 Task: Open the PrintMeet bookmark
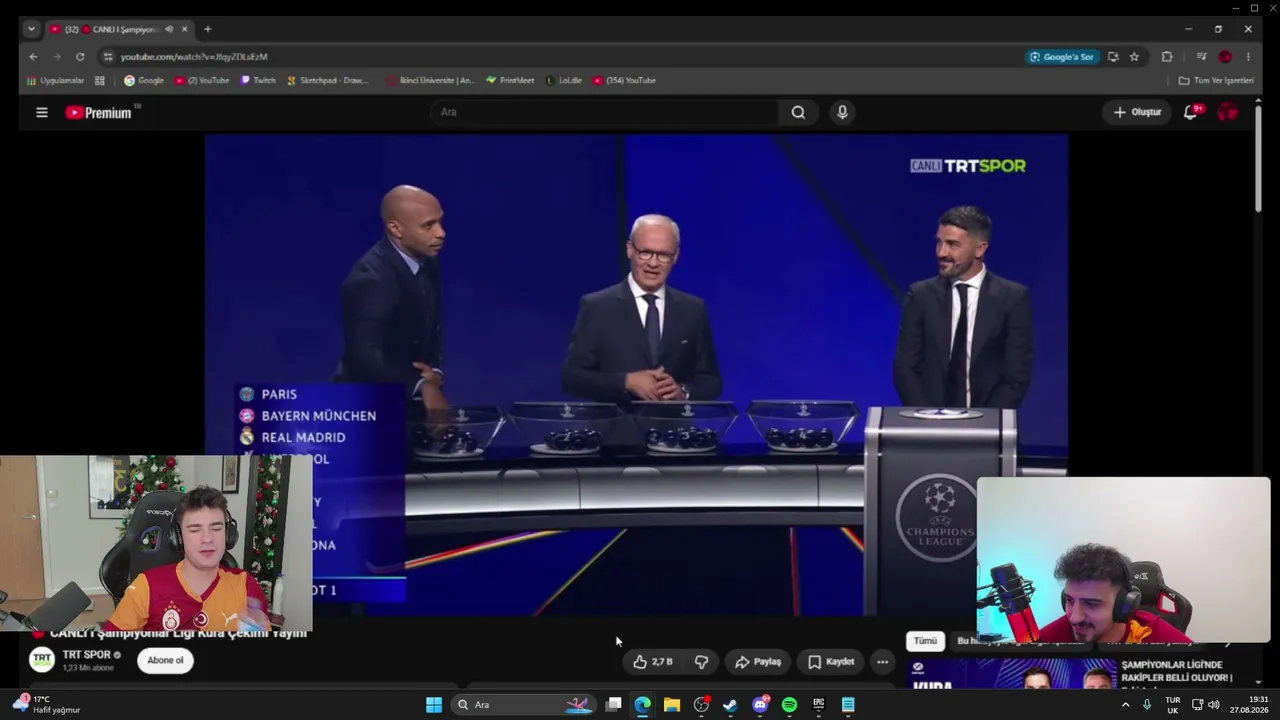point(510,80)
